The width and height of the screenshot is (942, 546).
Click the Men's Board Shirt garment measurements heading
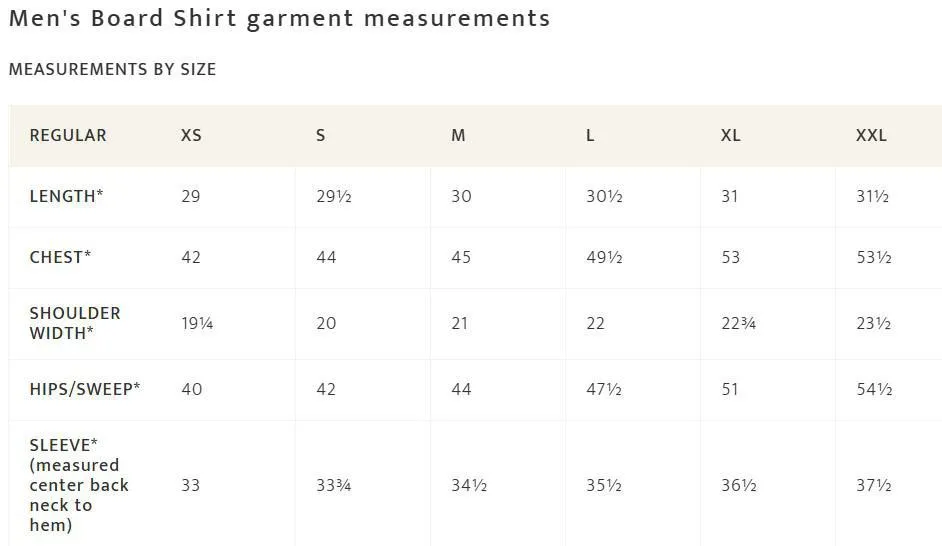click(x=279, y=19)
